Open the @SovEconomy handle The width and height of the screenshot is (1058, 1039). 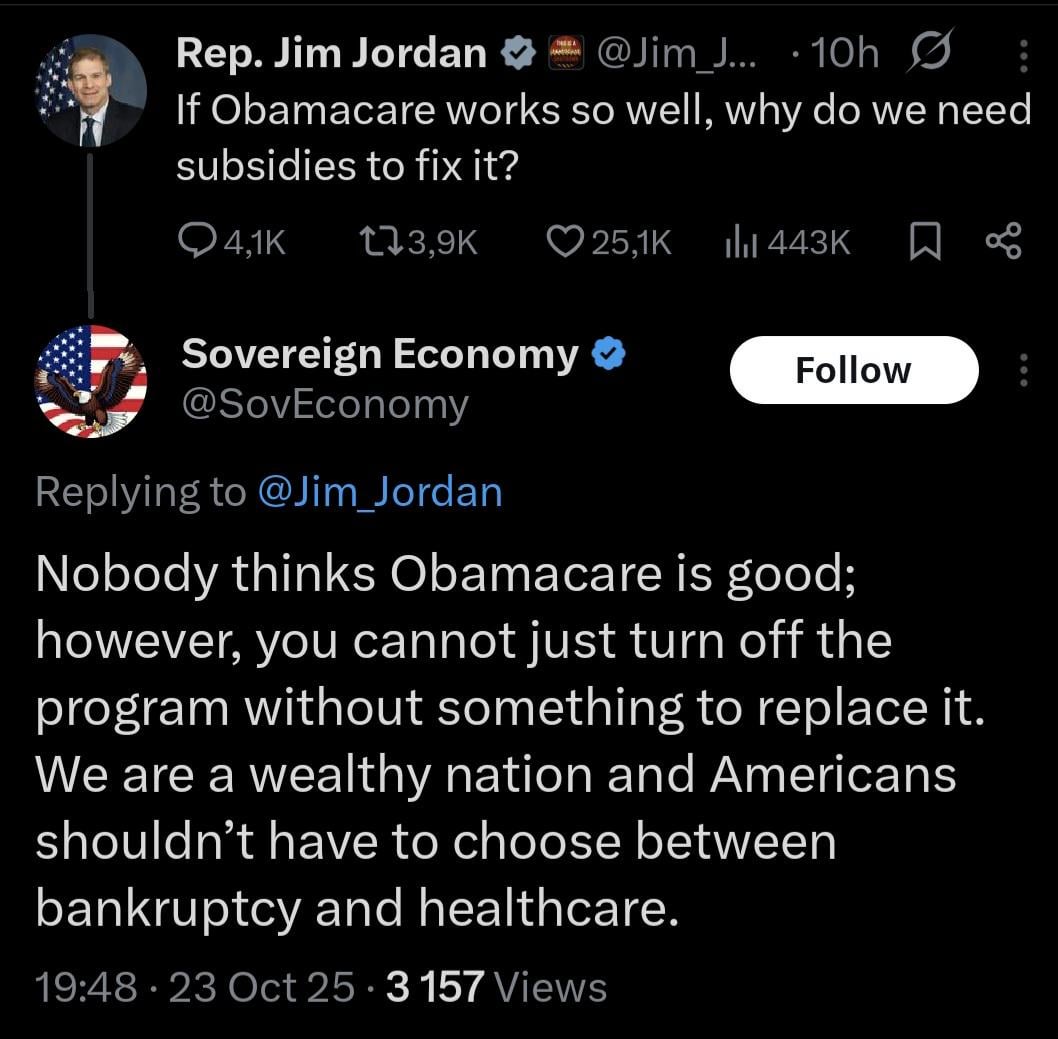click(324, 405)
